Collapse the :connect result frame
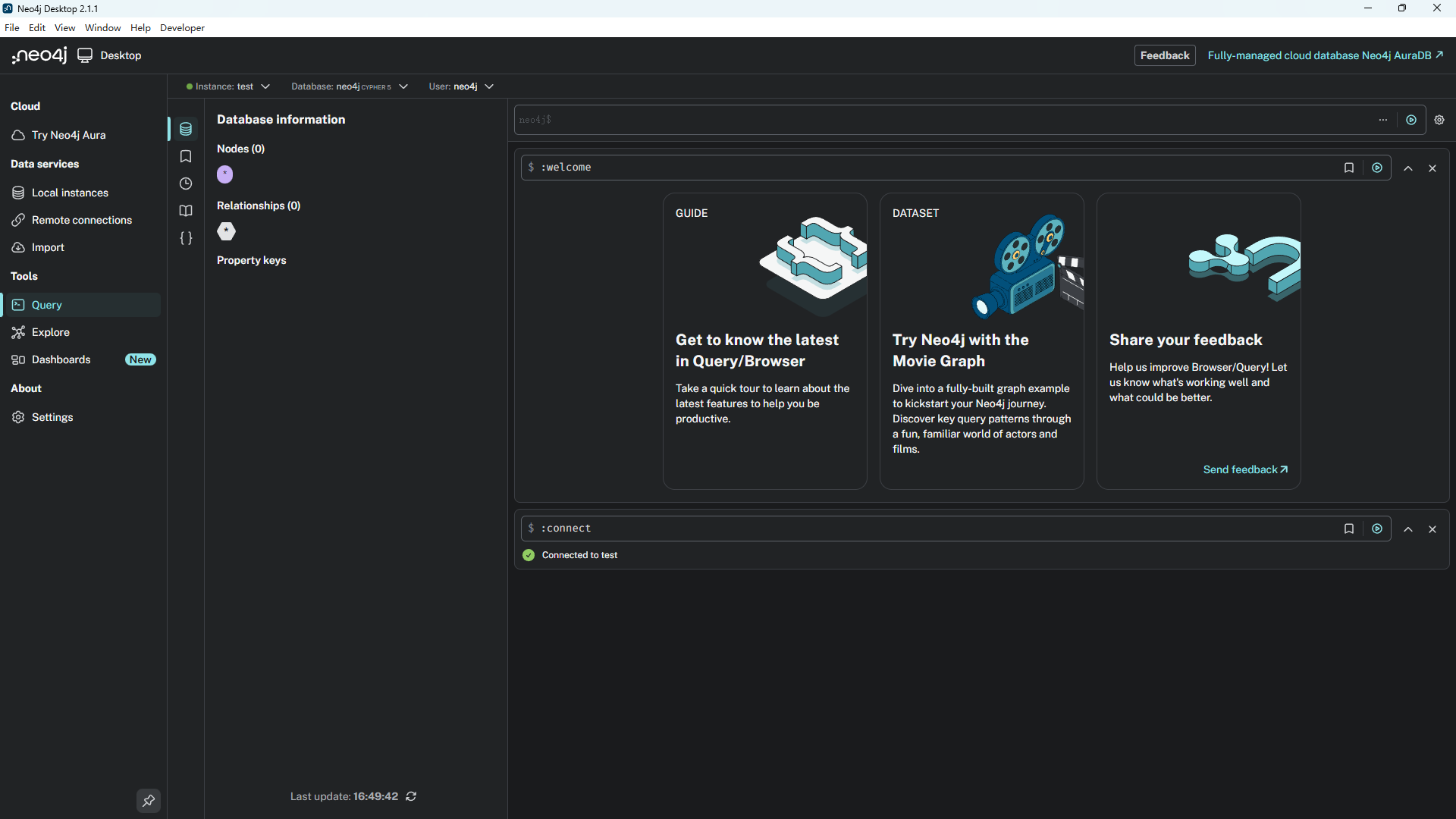The image size is (1456, 819). (1407, 529)
